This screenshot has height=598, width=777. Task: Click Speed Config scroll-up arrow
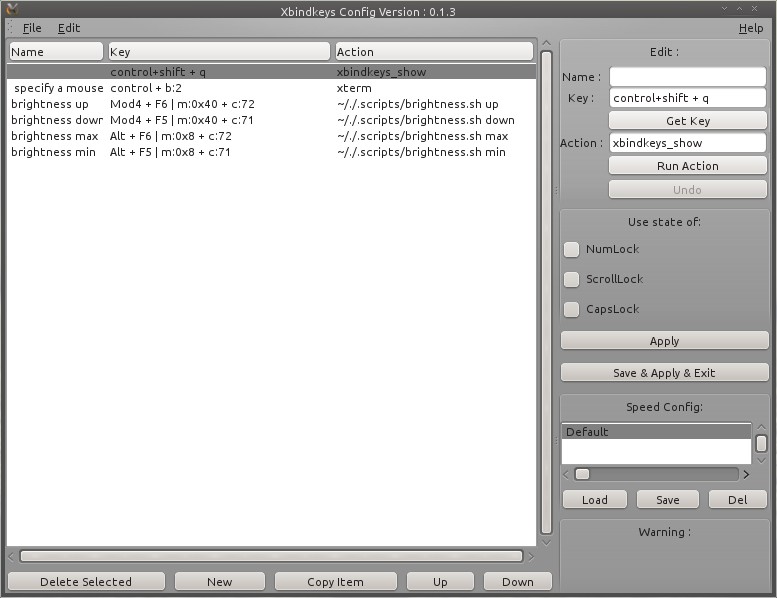761,427
